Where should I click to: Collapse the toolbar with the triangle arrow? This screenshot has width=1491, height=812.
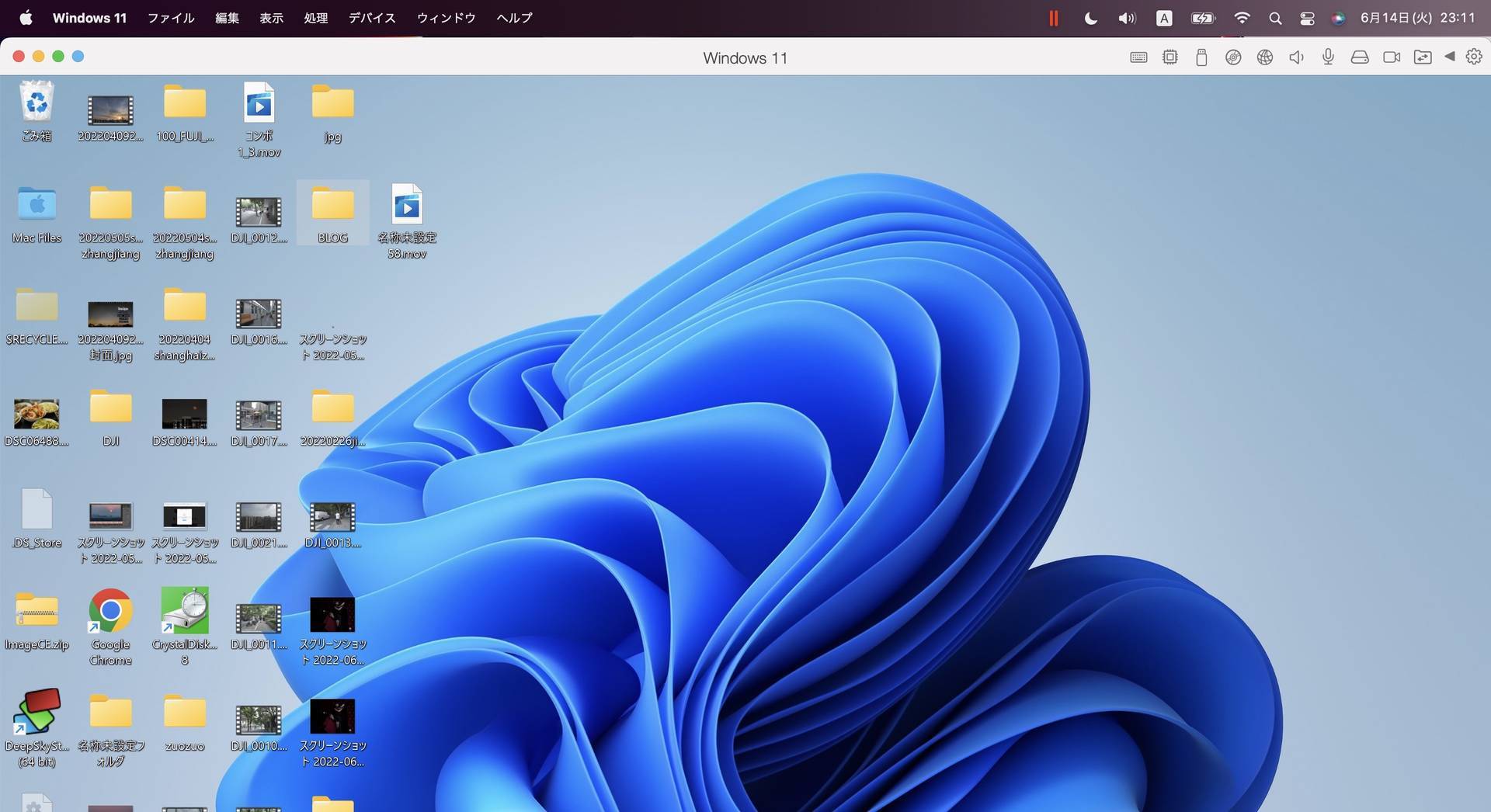tap(1449, 56)
